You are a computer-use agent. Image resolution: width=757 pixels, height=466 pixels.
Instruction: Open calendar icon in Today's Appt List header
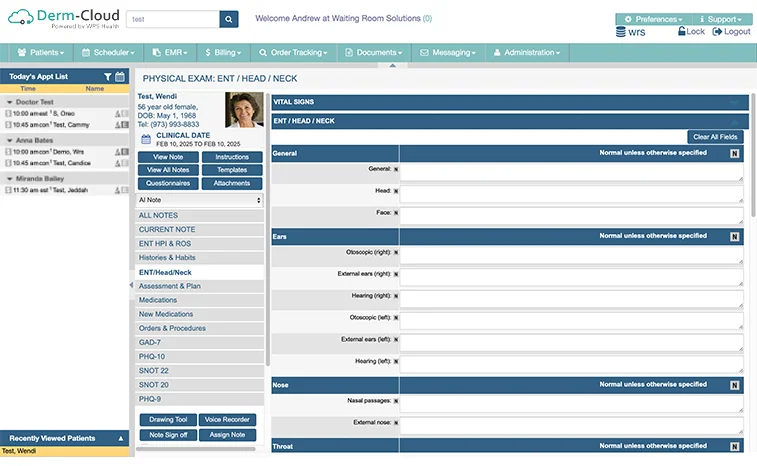point(120,76)
